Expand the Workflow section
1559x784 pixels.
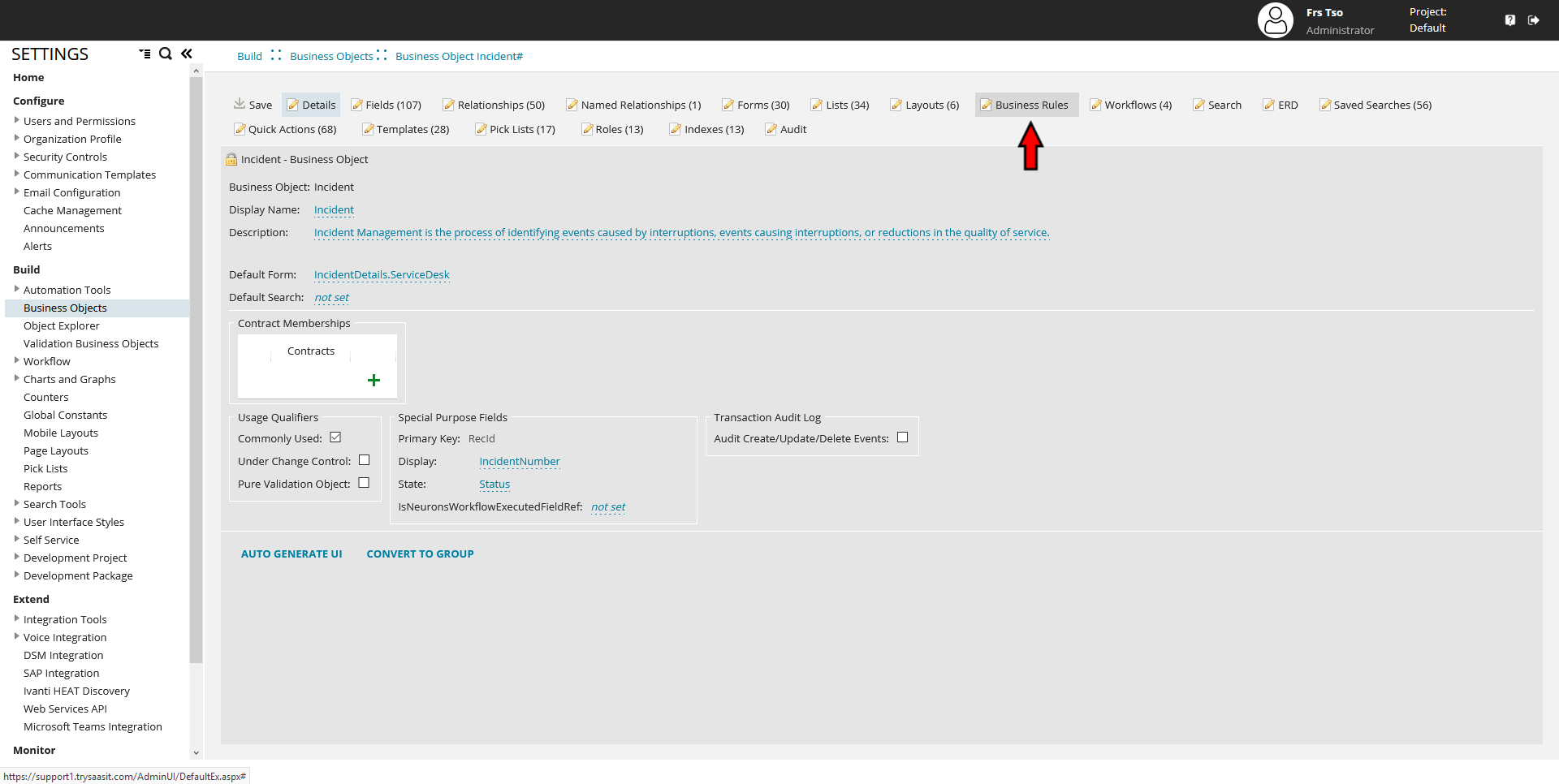click(x=17, y=360)
